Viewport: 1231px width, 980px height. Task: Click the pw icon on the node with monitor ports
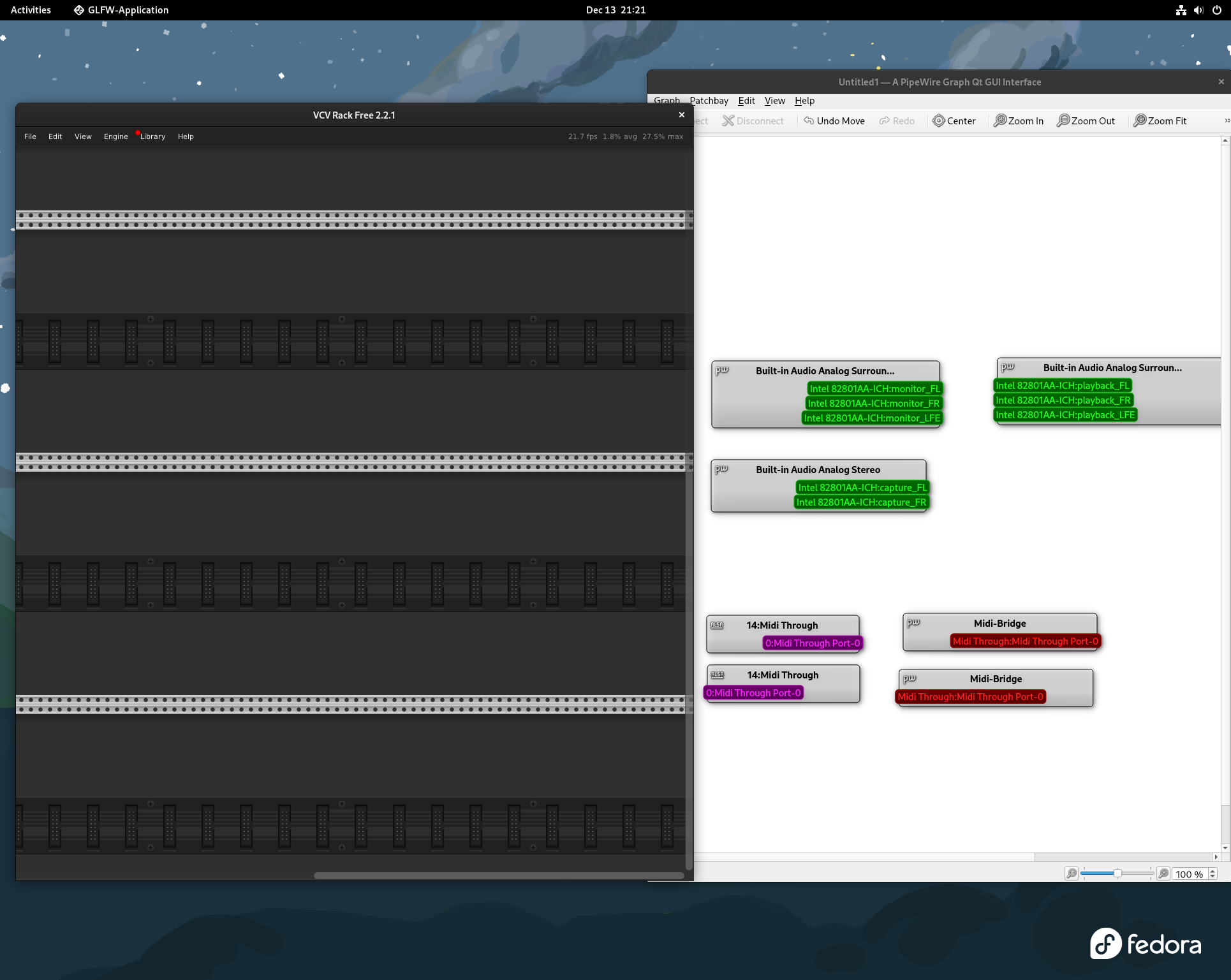pos(722,370)
